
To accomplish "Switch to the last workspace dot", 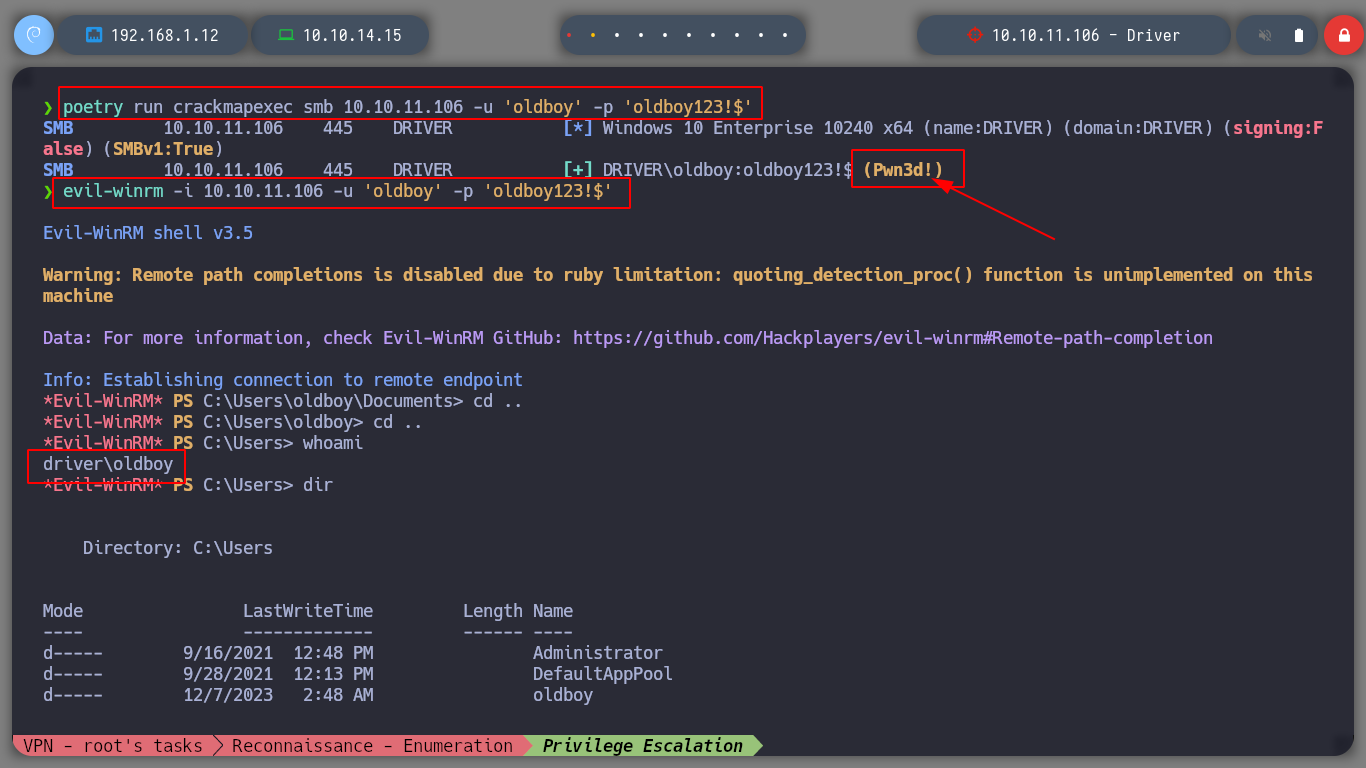I will (785, 35).
